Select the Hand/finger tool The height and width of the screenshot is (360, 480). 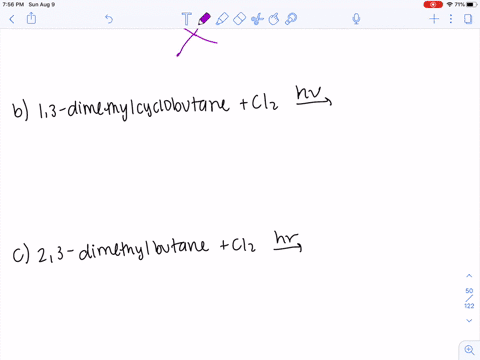(x=274, y=19)
